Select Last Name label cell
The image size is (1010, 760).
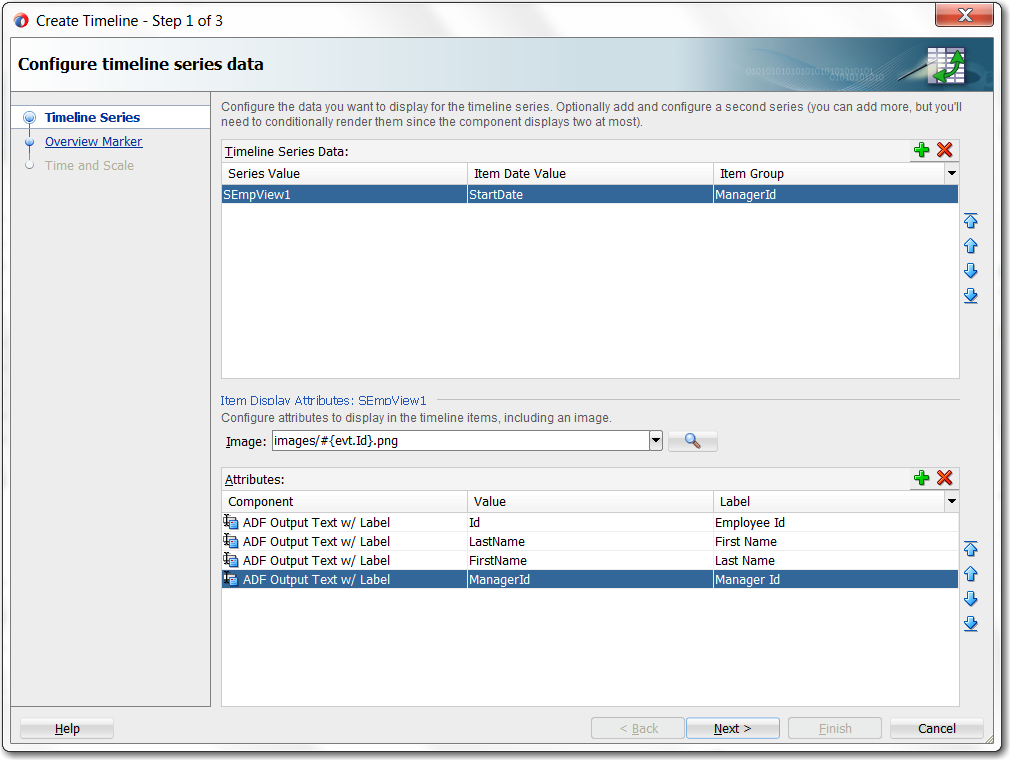click(836, 560)
